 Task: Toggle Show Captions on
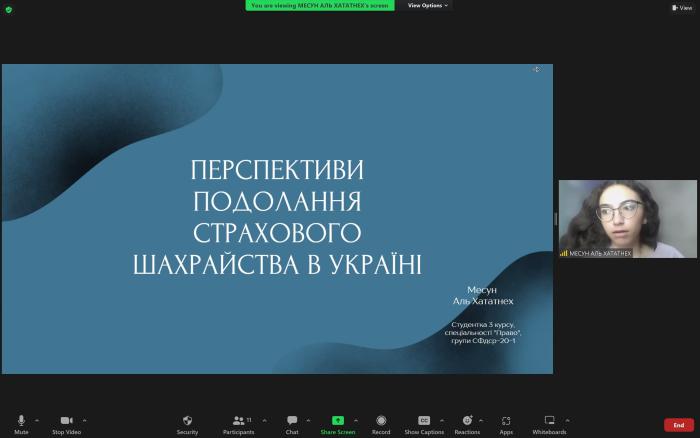[x=424, y=421]
